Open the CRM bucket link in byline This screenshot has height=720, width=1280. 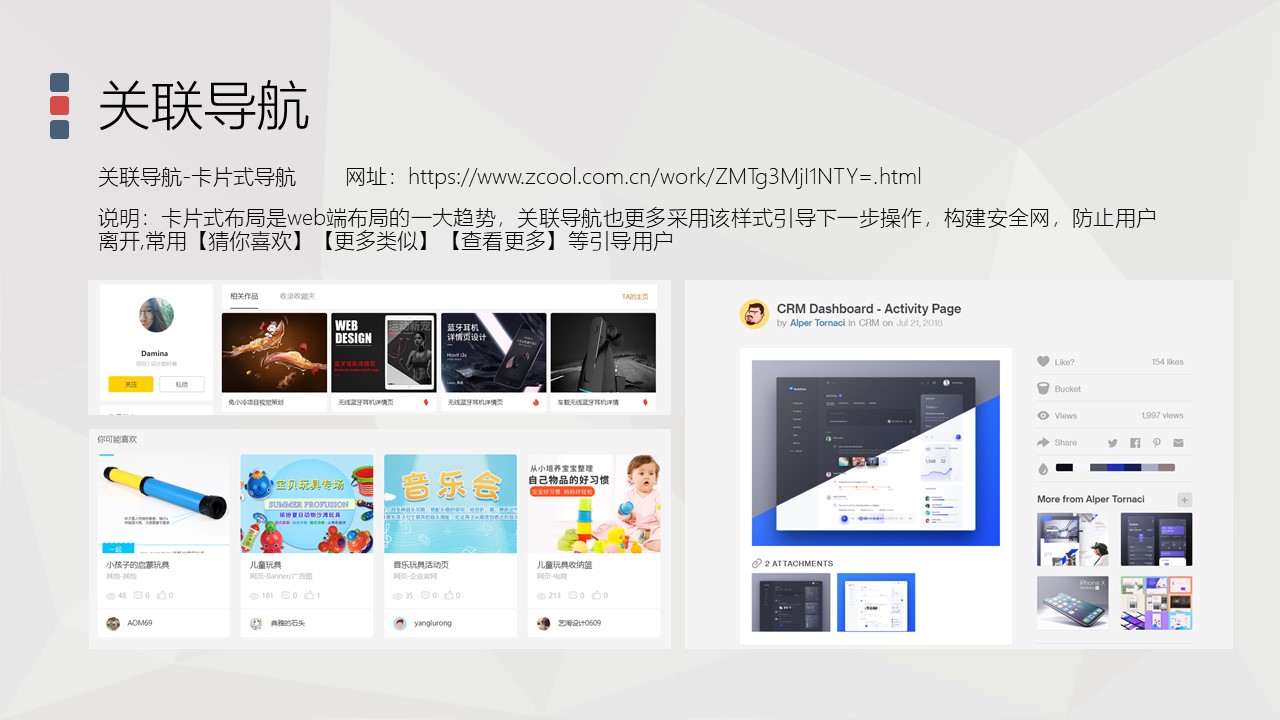pos(869,323)
